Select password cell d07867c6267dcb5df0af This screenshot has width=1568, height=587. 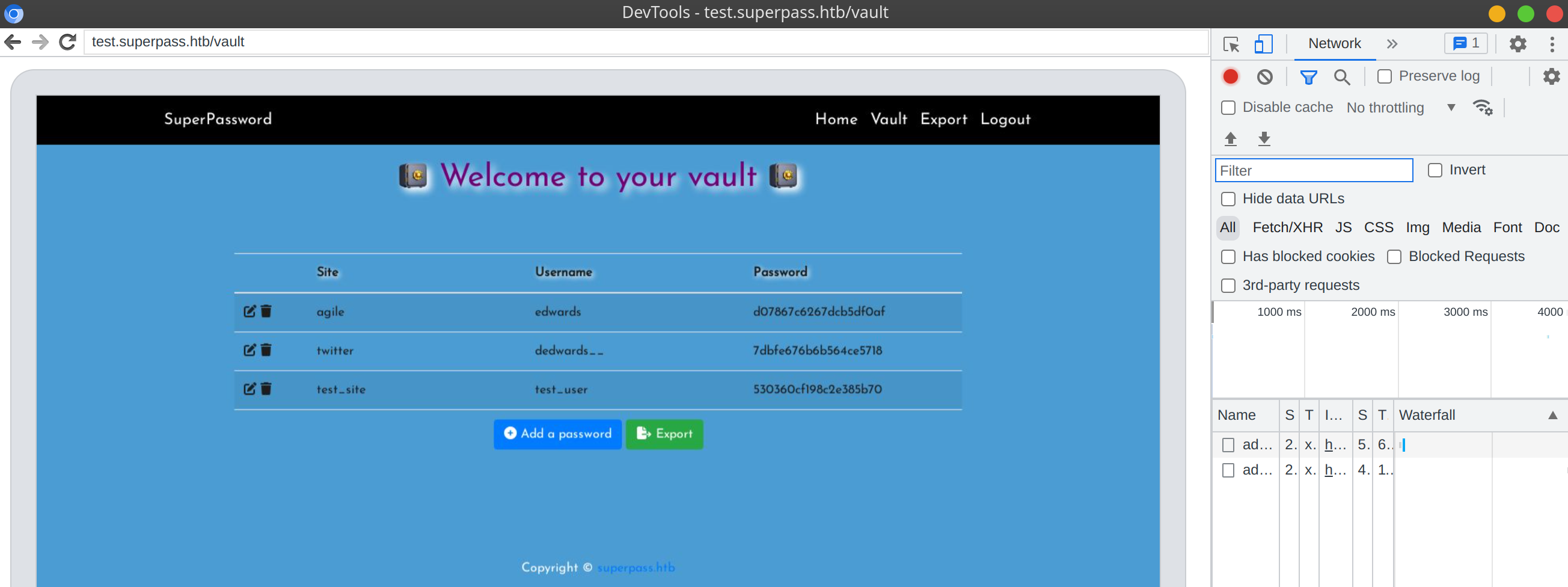point(819,312)
